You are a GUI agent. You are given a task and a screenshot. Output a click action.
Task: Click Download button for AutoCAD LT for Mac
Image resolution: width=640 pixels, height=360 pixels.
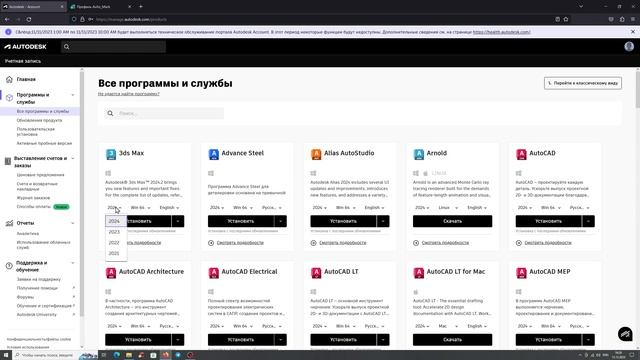(452, 340)
